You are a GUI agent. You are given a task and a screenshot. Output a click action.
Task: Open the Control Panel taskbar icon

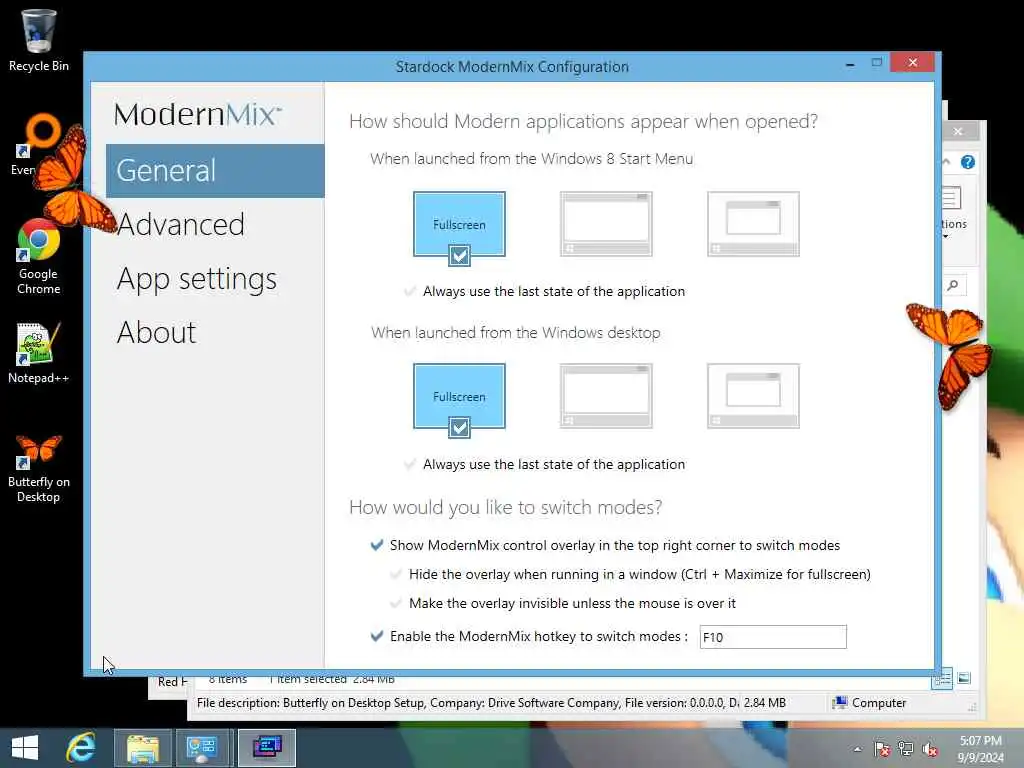point(202,748)
